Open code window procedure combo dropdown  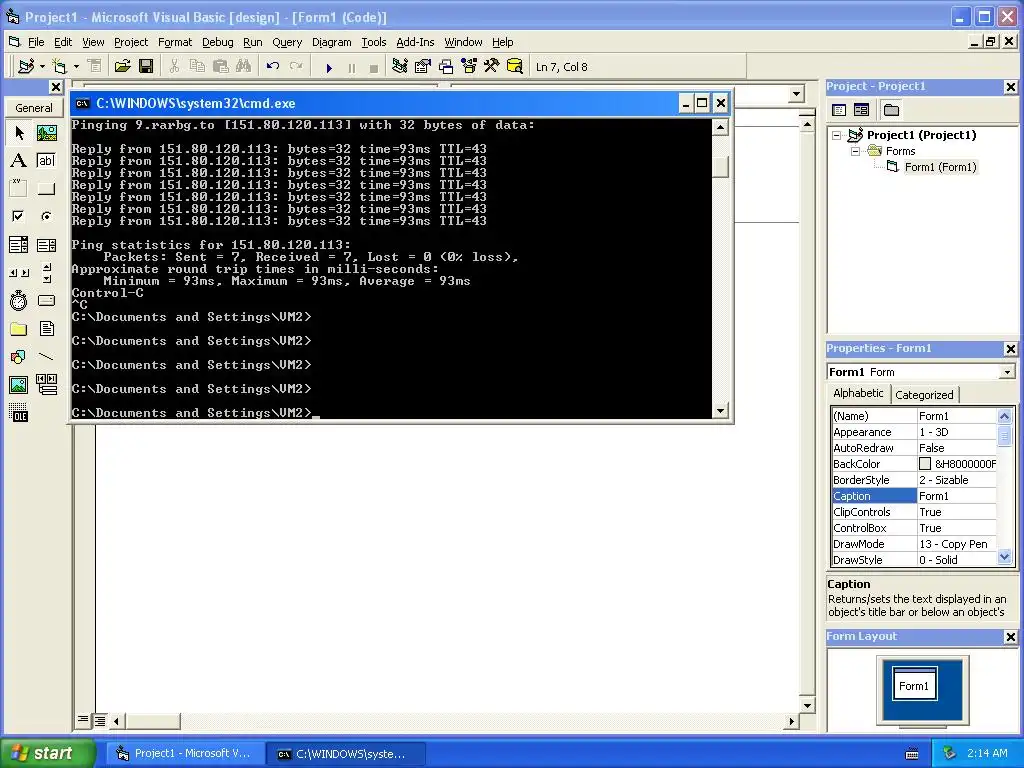coord(795,94)
